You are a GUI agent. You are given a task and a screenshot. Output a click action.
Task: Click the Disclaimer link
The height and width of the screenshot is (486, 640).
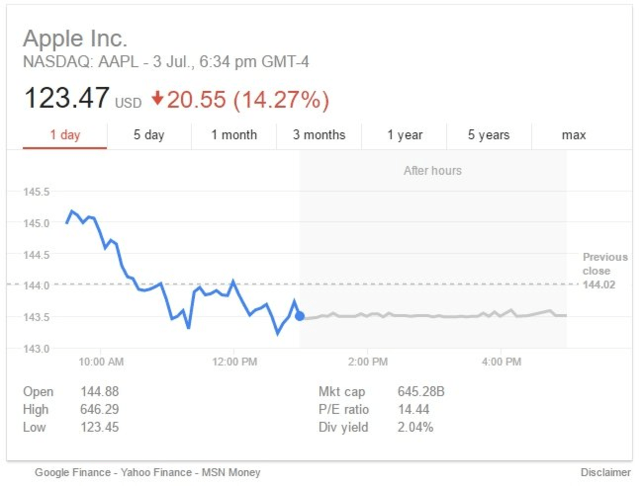point(605,472)
